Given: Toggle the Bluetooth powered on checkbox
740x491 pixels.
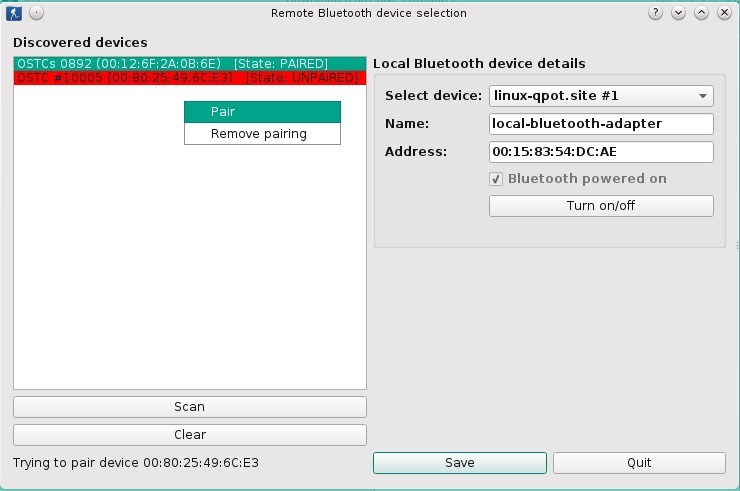Looking at the screenshot, I should (x=496, y=179).
